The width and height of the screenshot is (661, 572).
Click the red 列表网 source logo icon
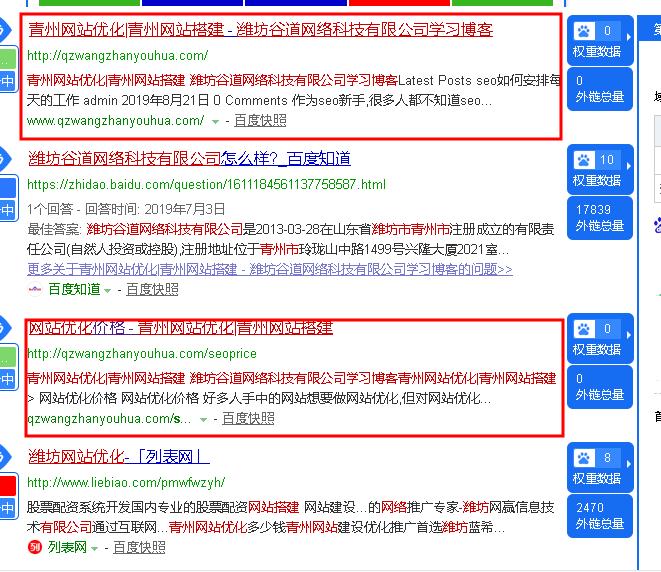35,548
